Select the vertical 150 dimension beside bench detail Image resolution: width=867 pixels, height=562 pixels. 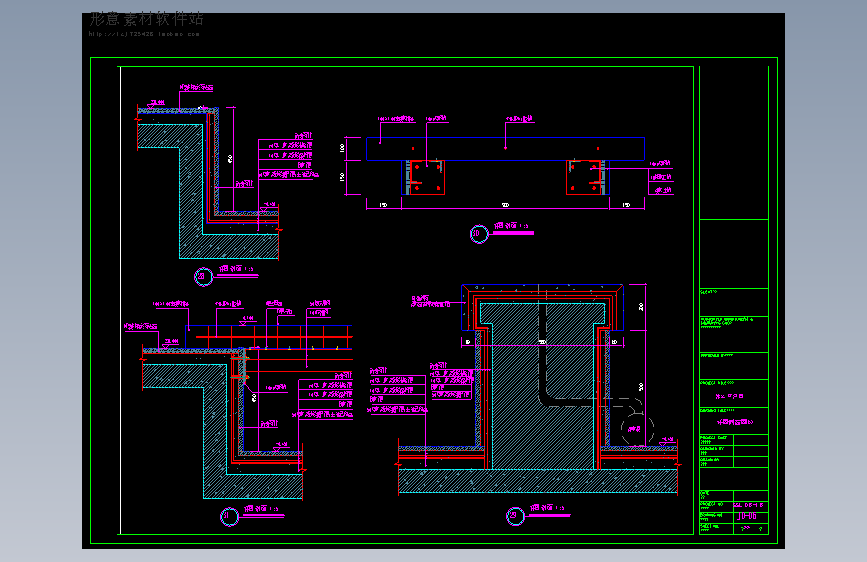342,177
